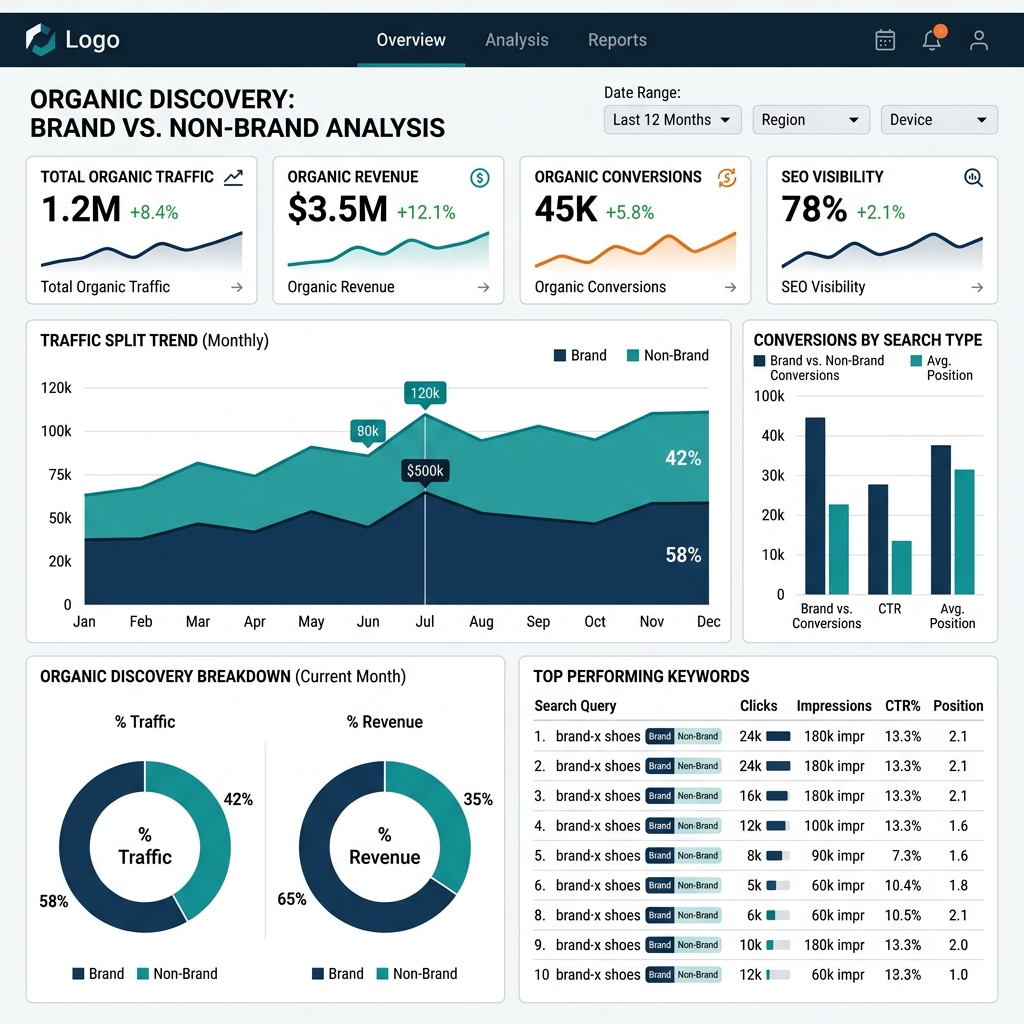The image size is (1024, 1024).
Task: Toggle Non-Brand series in Traffic Split legend
Action: (x=667, y=355)
